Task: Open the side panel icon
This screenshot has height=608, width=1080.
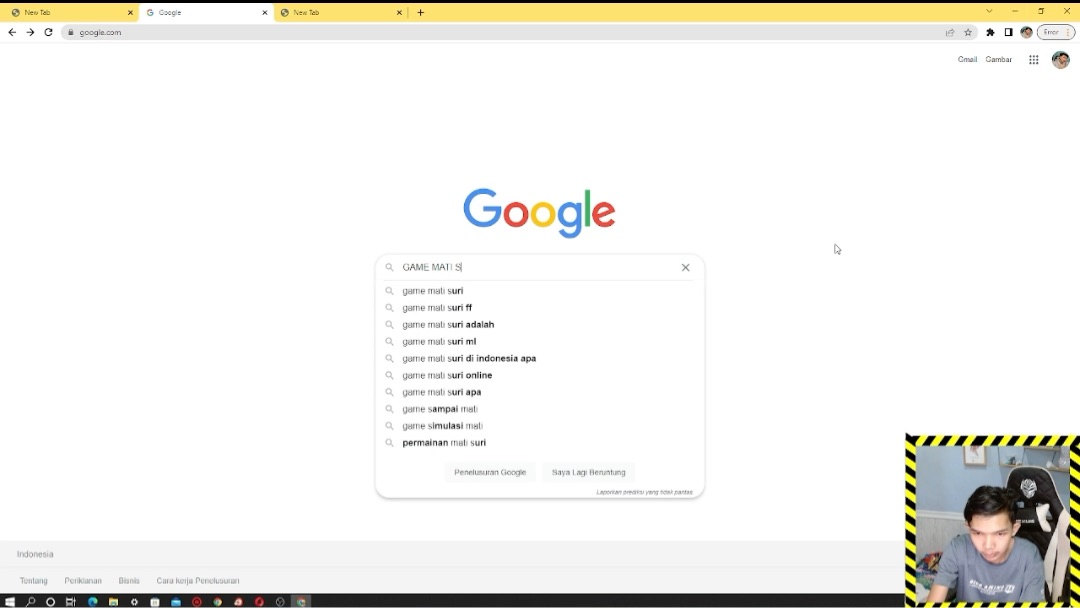Action: click(1008, 32)
